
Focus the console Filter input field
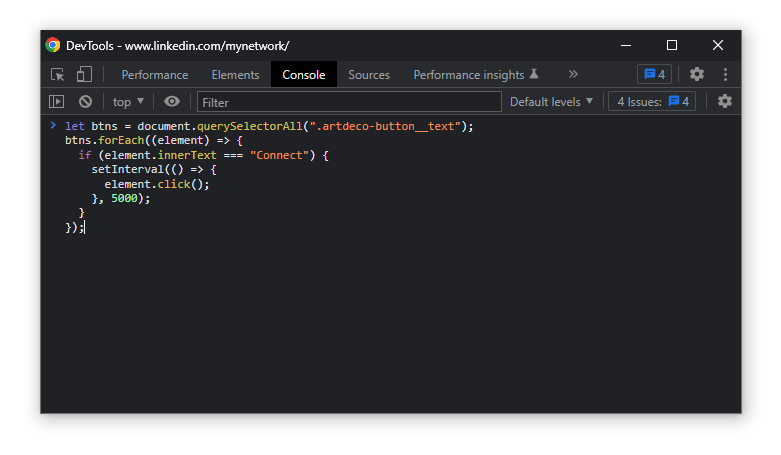(349, 102)
